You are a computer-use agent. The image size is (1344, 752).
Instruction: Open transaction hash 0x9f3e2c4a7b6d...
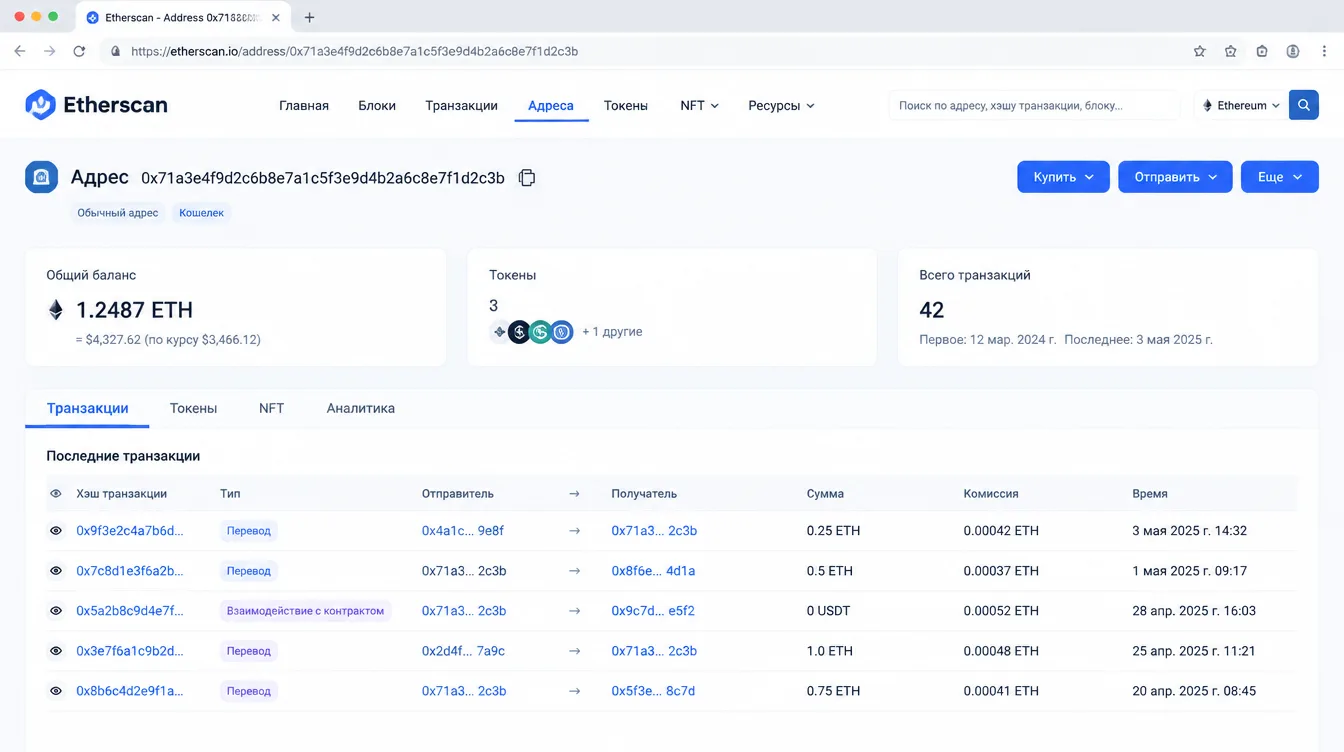point(130,531)
